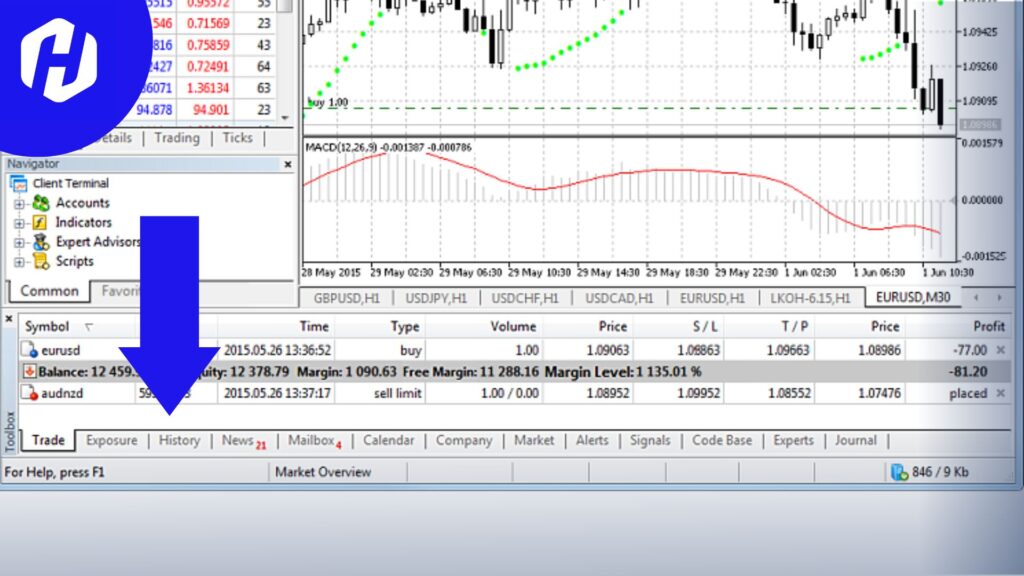Select the Accounts icon in Navigator
The width and height of the screenshot is (1024, 576).
point(42,203)
